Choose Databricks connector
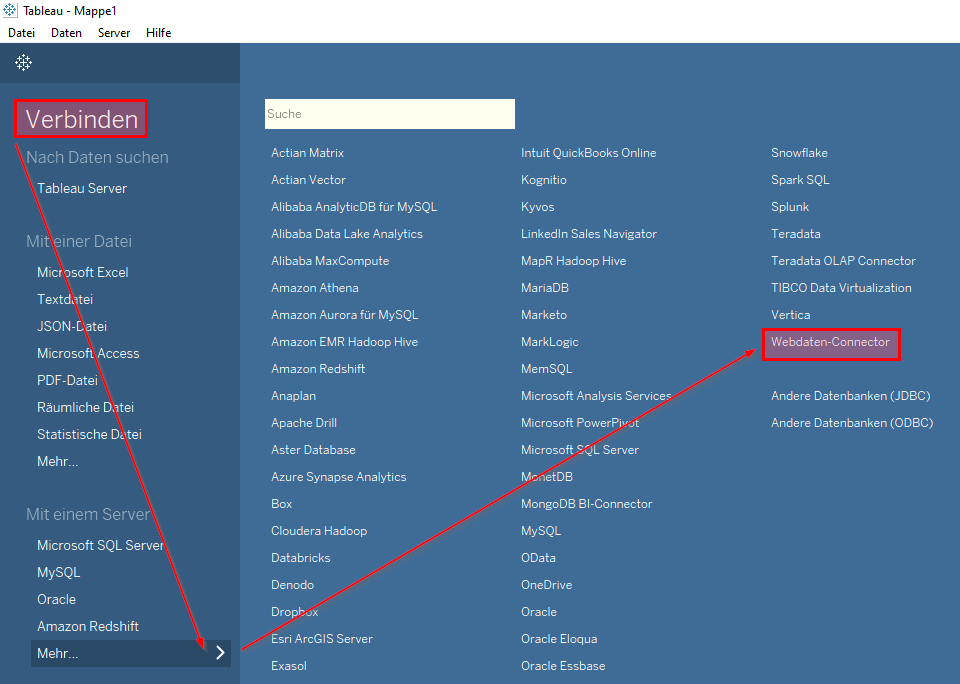The height and width of the screenshot is (684, 960). (x=301, y=557)
